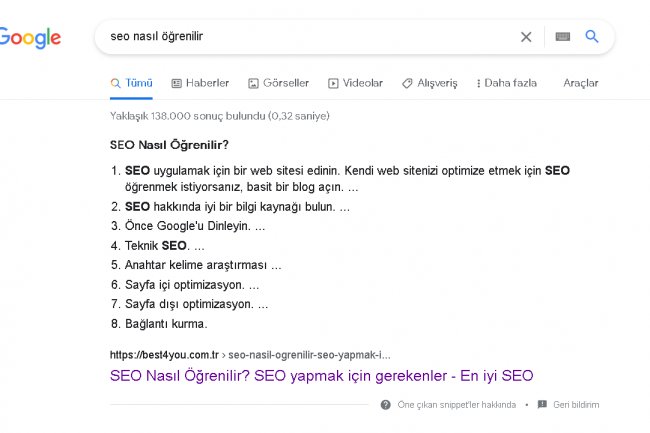
Task: Click list item 'Teknik SEO'
Action: click(x=158, y=246)
